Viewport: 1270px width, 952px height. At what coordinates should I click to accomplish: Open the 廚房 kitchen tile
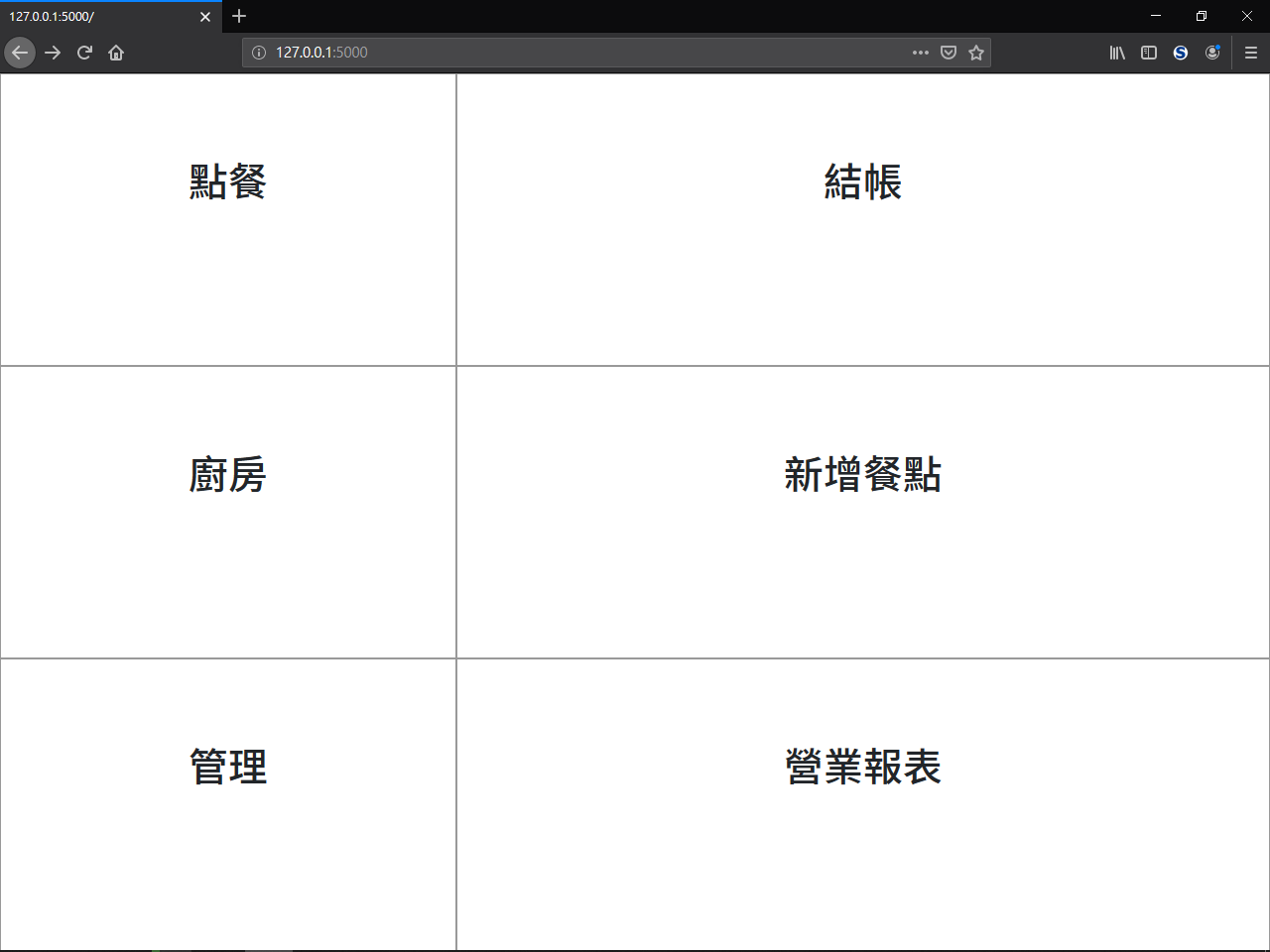pos(228,513)
